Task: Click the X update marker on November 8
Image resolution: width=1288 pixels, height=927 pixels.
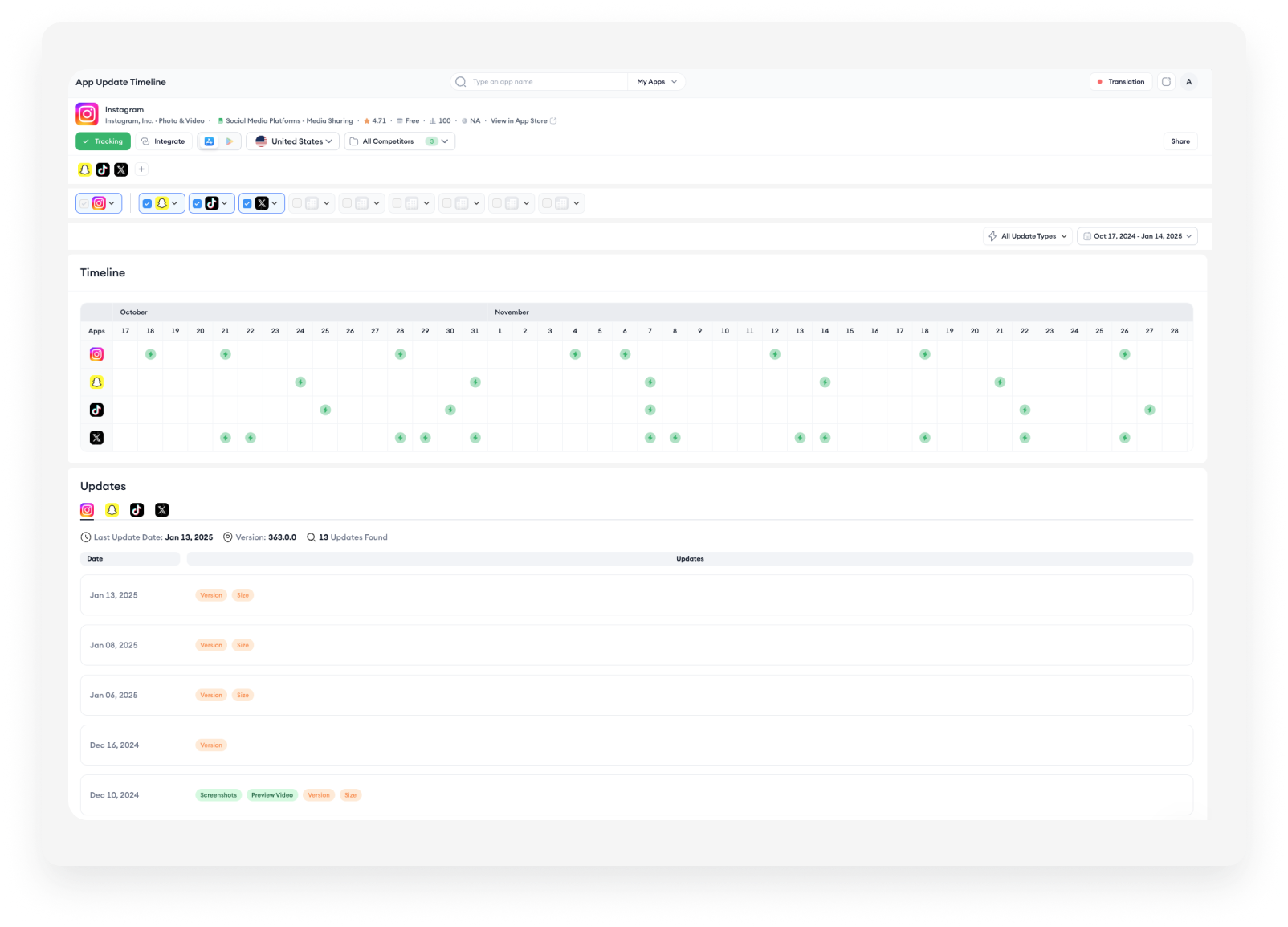Action: tap(675, 438)
